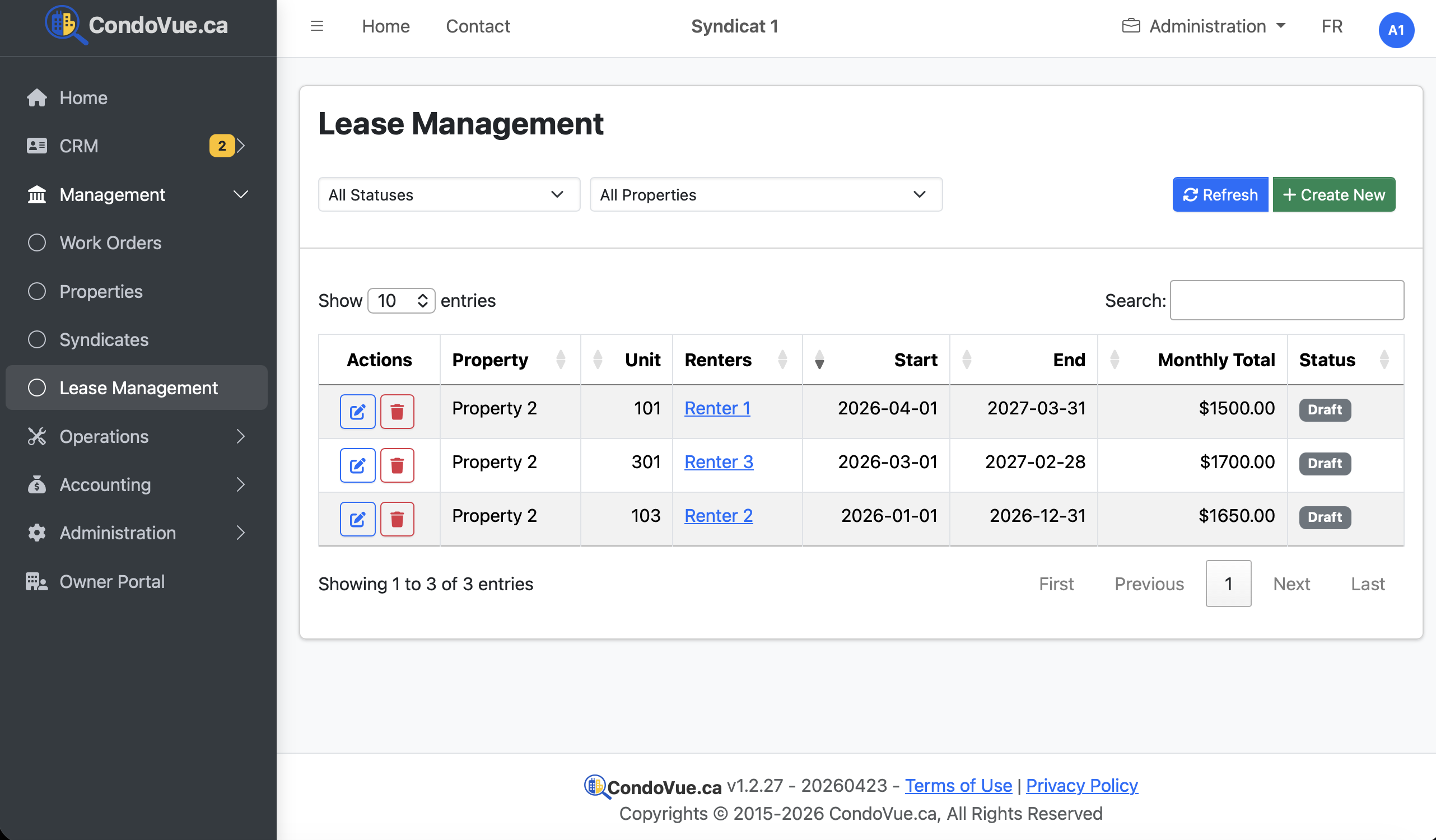
Task: Edit the lease for unit 103
Action: pos(357,519)
